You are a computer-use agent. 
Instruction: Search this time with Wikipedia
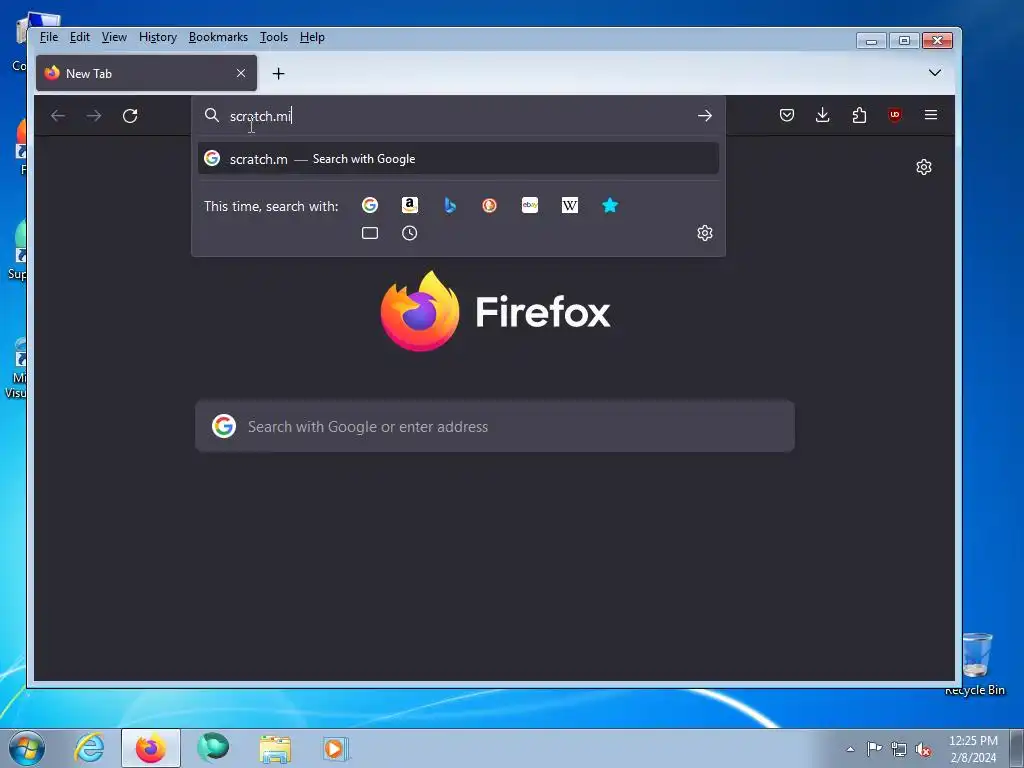(x=569, y=205)
